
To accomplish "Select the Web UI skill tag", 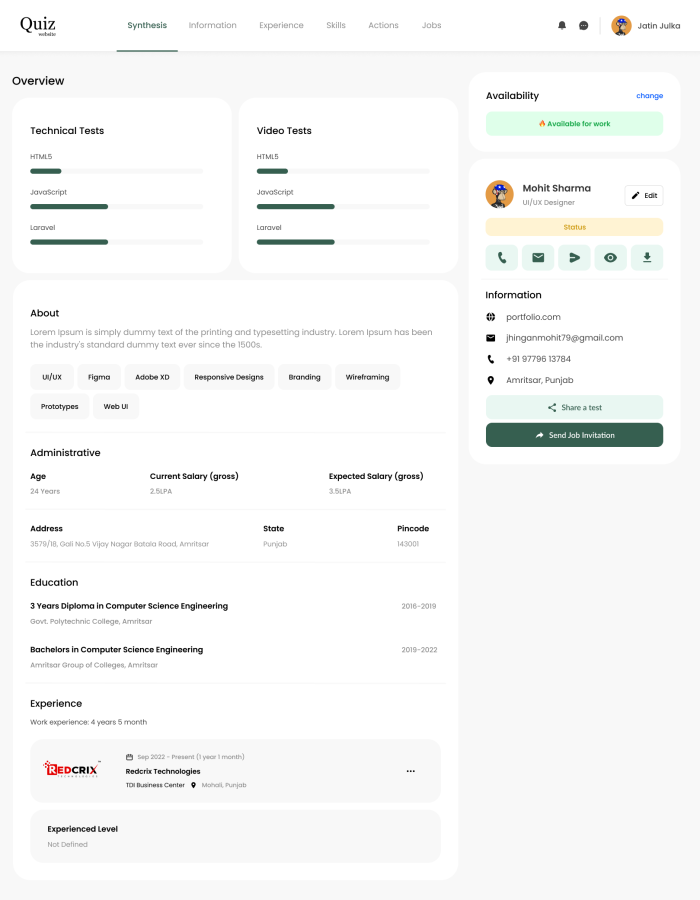I will tap(116, 406).
